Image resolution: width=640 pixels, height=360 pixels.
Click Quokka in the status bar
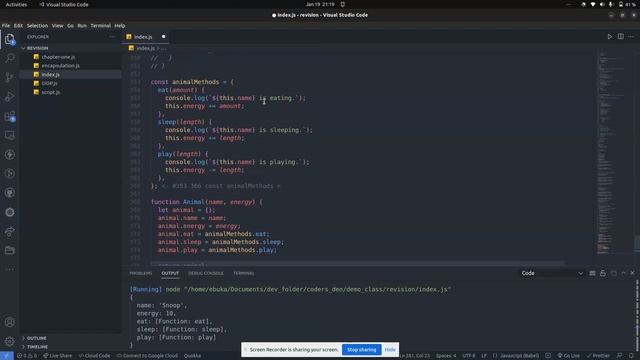point(192,356)
